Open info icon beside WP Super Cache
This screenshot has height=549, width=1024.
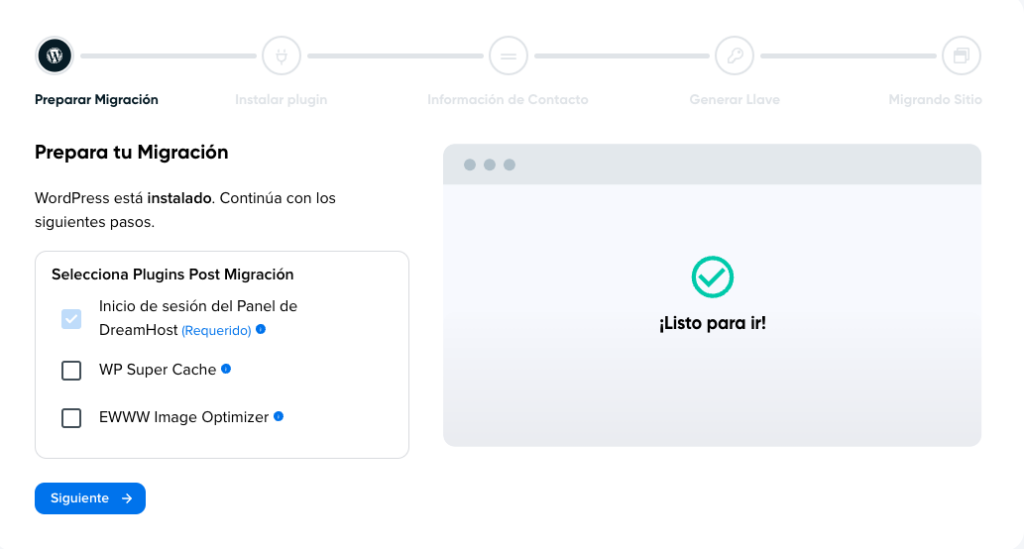226,369
